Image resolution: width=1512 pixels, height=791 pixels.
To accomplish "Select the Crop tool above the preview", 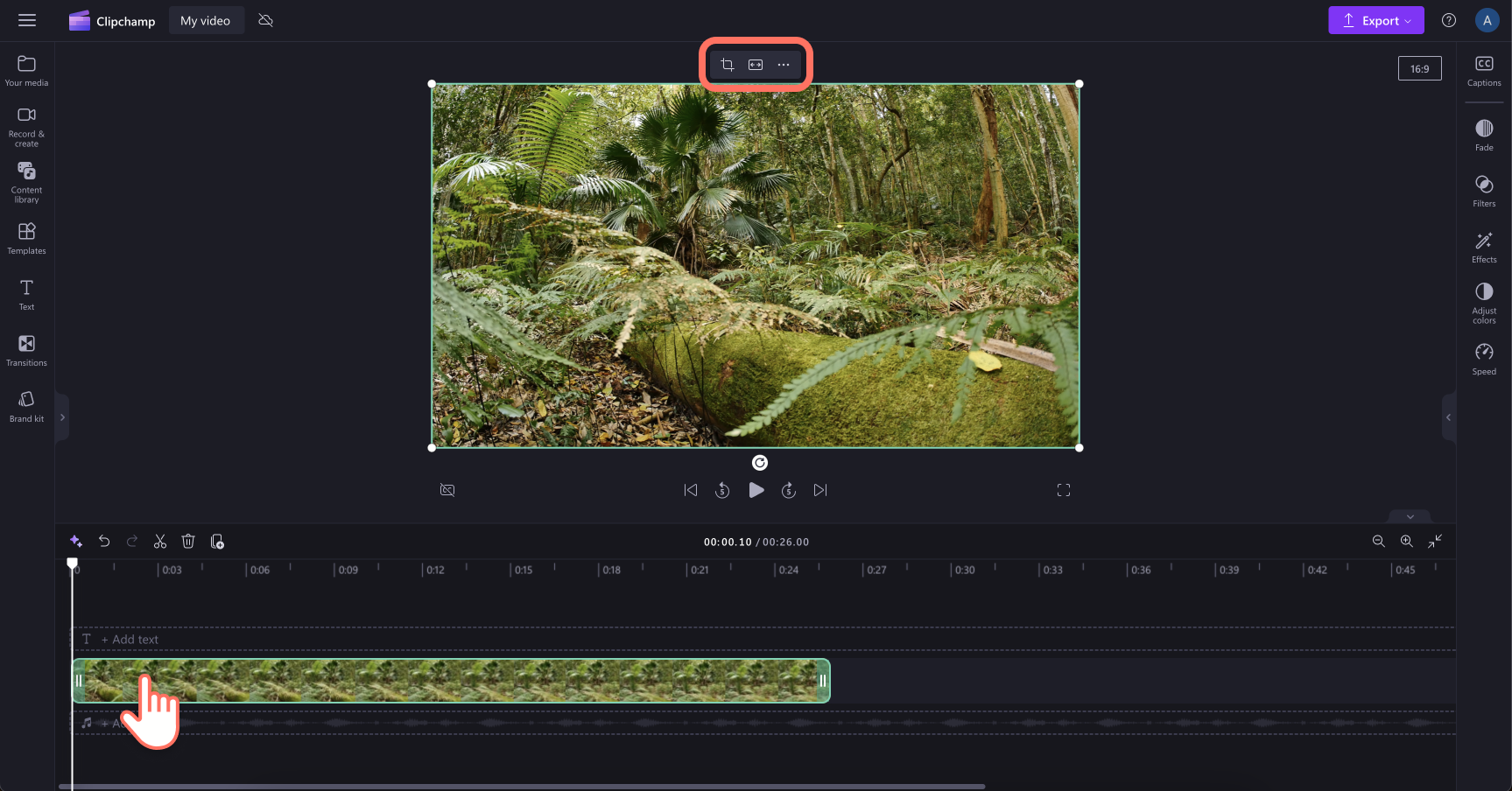I will tap(728, 64).
